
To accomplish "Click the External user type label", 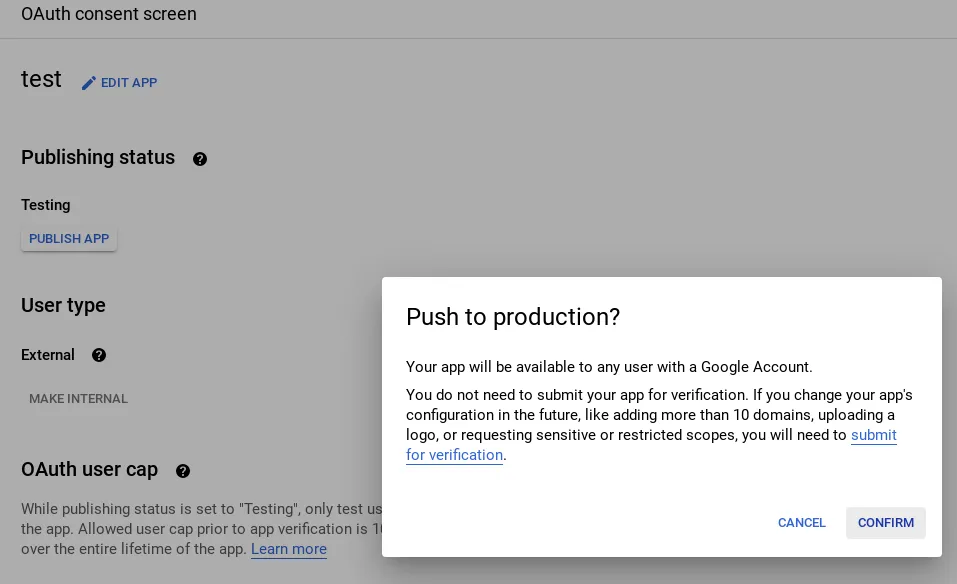I will pyautogui.click(x=48, y=355).
